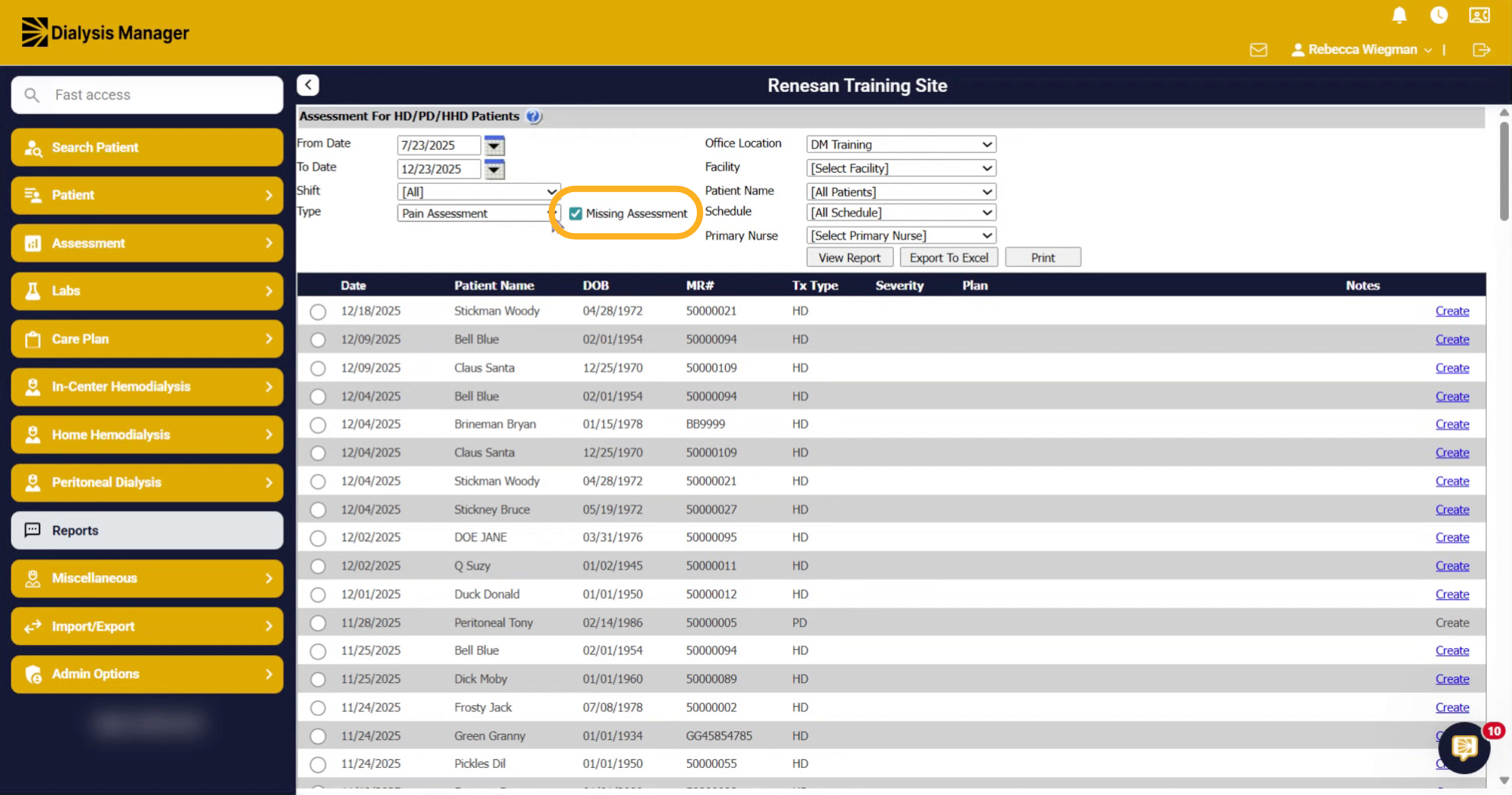The width and height of the screenshot is (1512, 795).
Task: Collapse sidebar with the back arrow
Action: click(308, 84)
